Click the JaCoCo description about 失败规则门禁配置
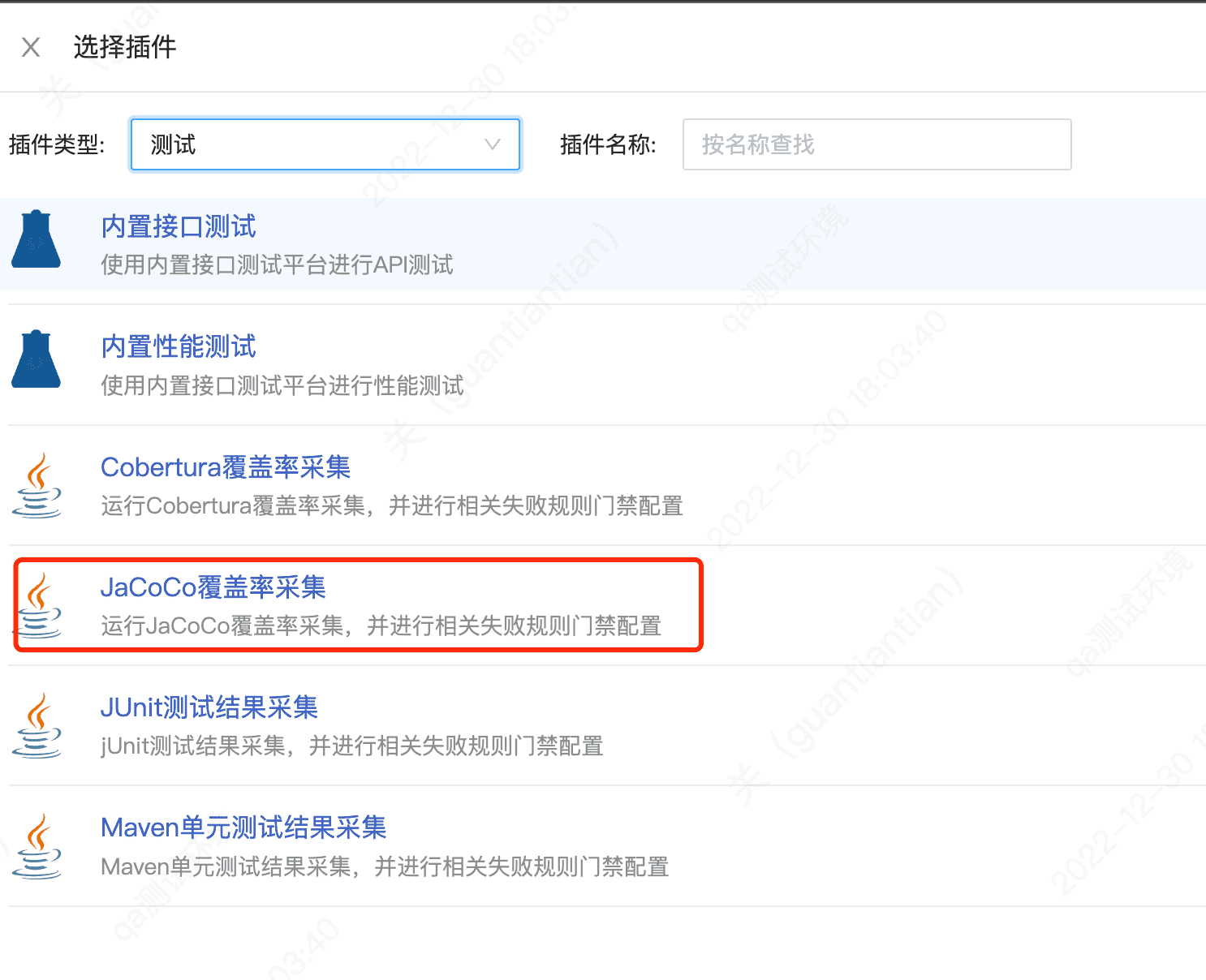1206x980 pixels. (381, 626)
